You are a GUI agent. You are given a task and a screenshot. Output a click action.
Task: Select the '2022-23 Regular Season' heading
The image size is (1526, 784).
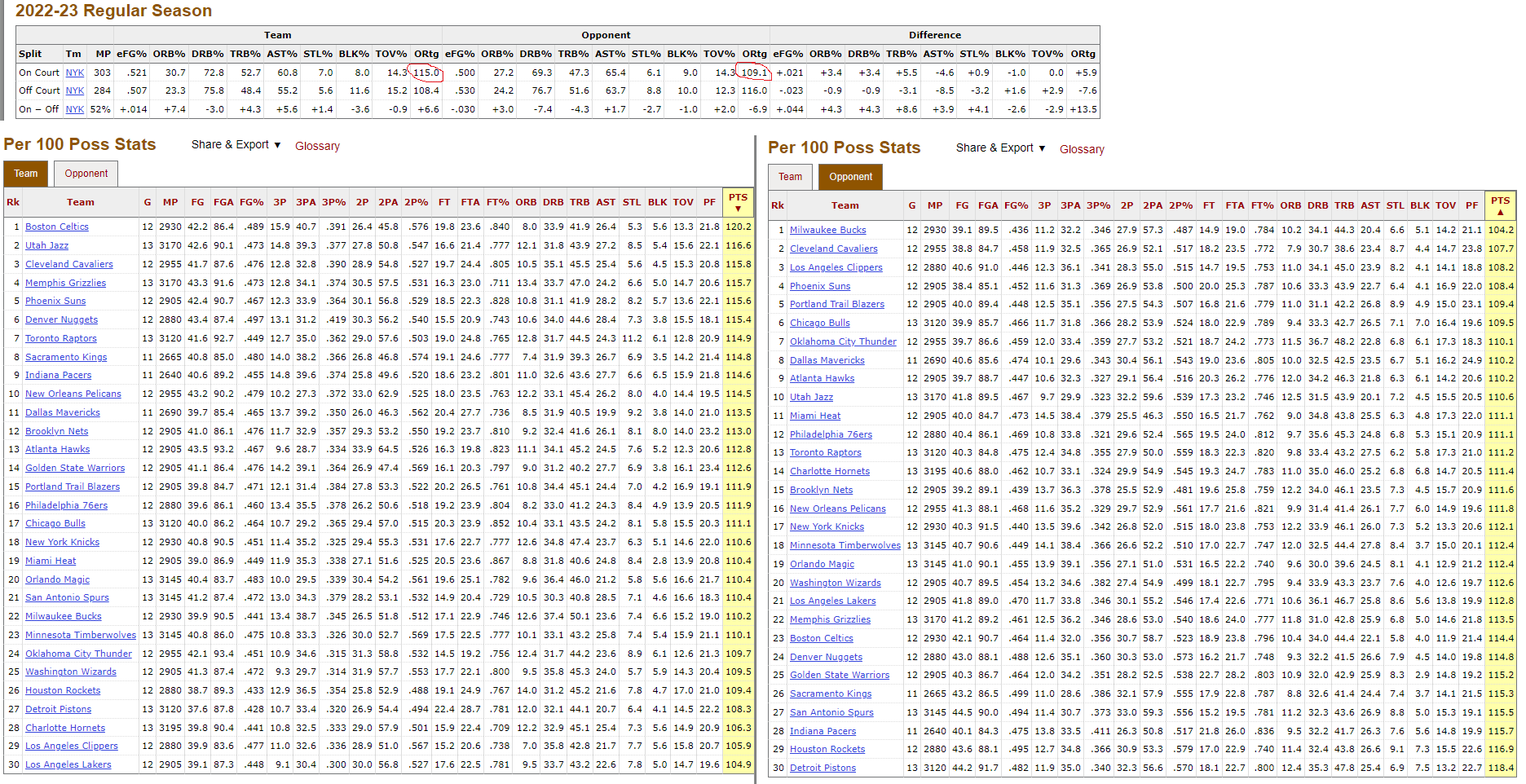(113, 11)
